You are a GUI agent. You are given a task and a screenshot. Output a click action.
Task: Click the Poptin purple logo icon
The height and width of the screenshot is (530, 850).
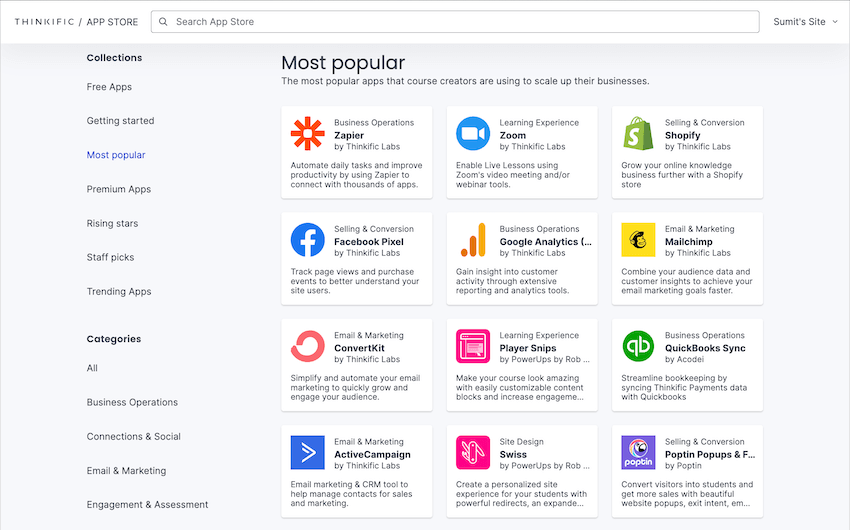638,453
